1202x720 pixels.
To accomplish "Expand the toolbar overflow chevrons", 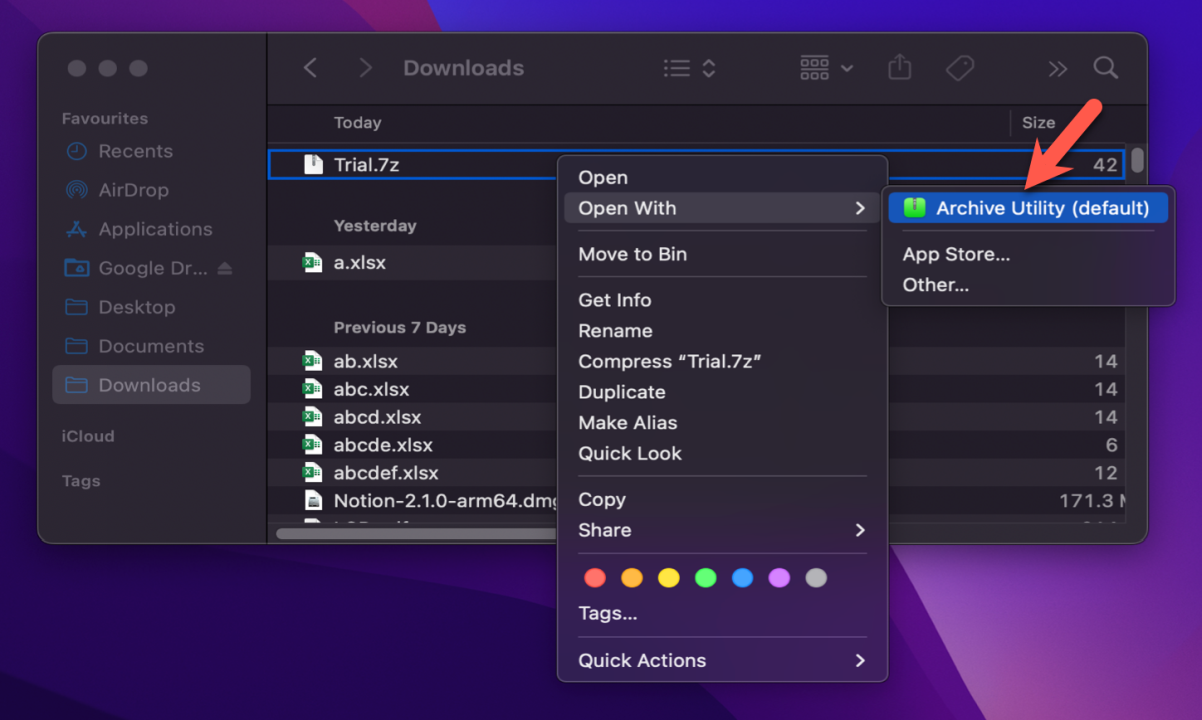I will pyautogui.click(x=1057, y=68).
